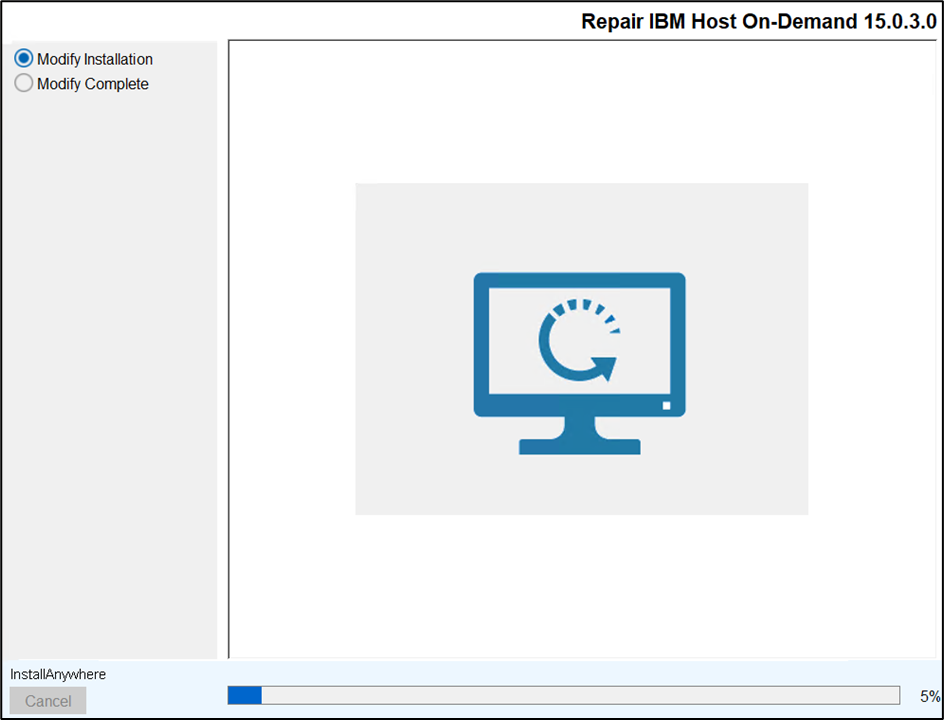Click the version number 15.0.3.0 in title
Screen dimensions: 944x720
coord(899,22)
